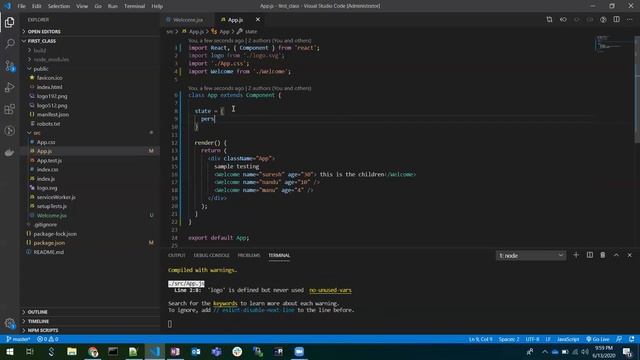
Task: Click the Split Editor icon
Action: [616, 20]
